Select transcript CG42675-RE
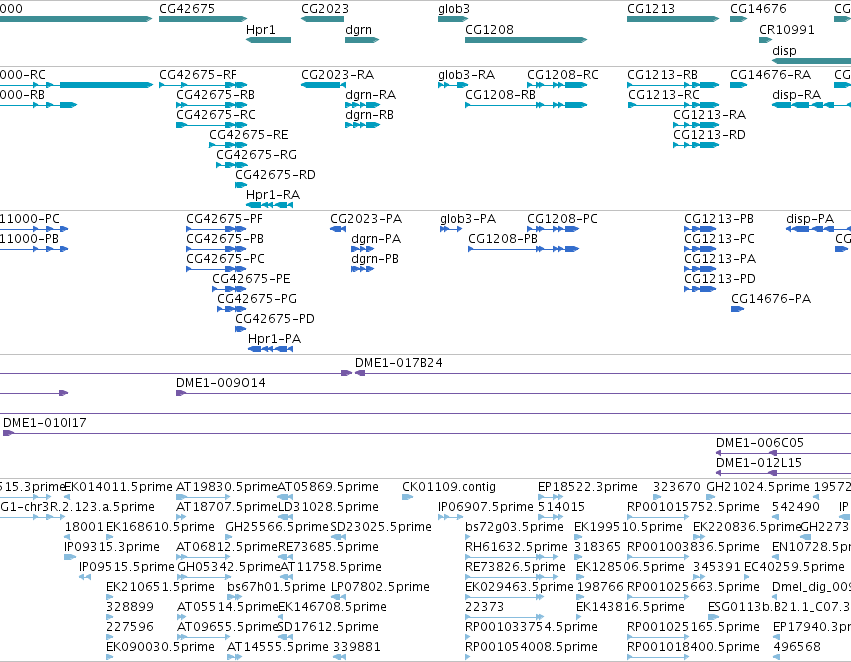 point(249,135)
